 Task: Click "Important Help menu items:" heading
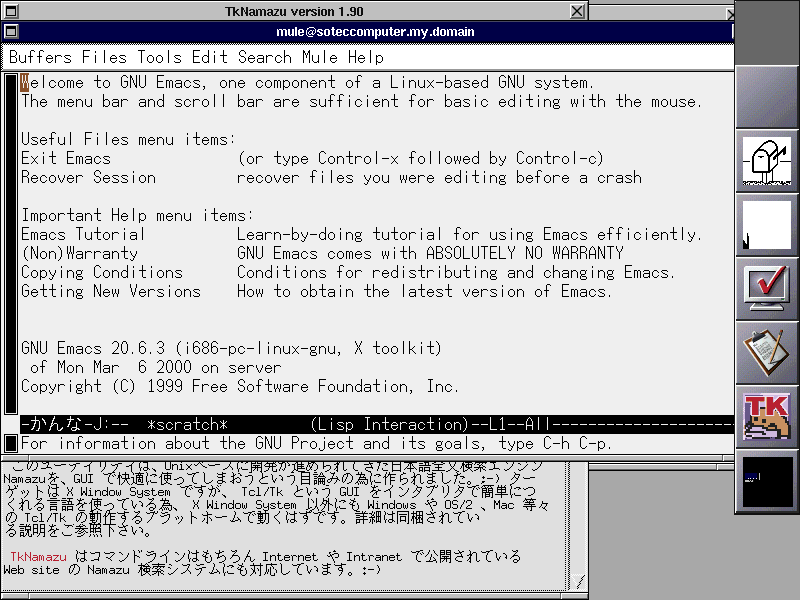(137, 215)
